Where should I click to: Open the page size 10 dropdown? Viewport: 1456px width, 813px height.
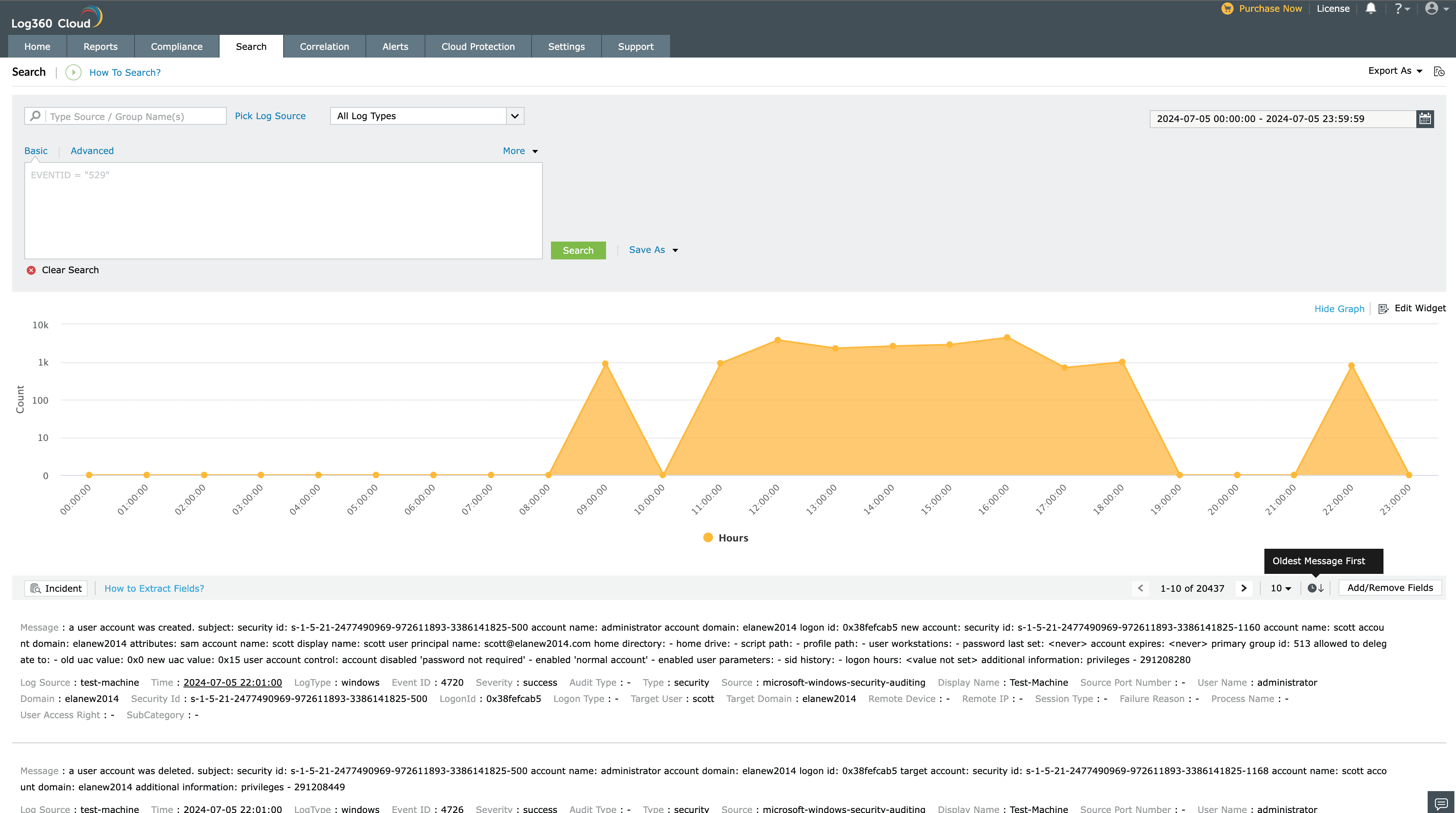click(x=1280, y=588)
